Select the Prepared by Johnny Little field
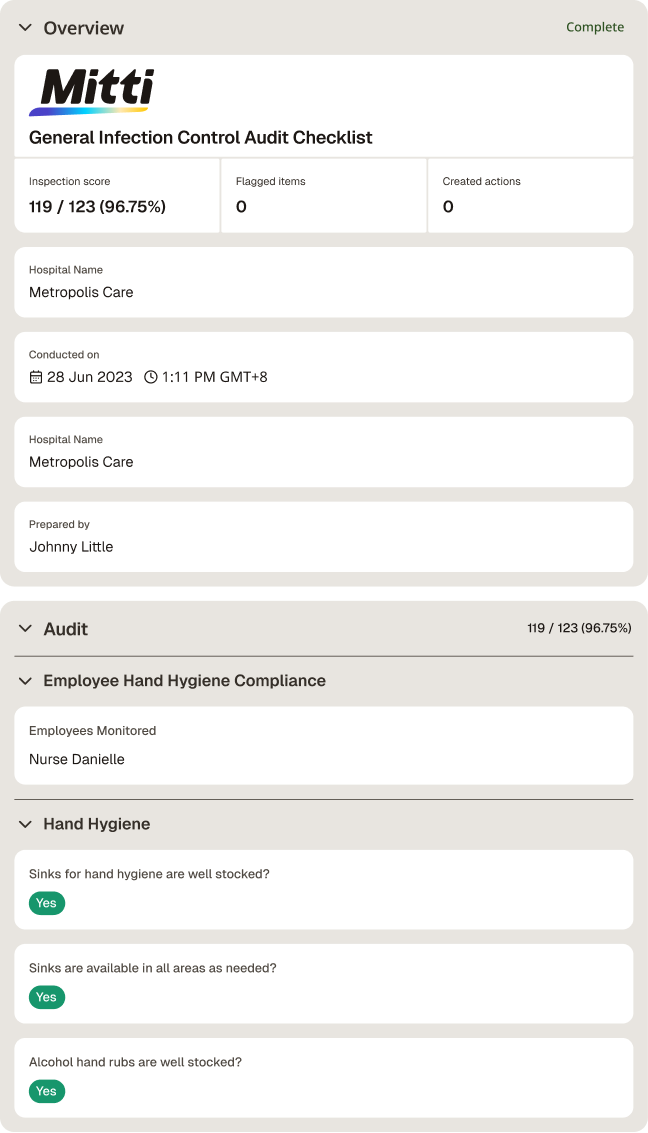The image size is (648, 1133). [x=324, y=537]
